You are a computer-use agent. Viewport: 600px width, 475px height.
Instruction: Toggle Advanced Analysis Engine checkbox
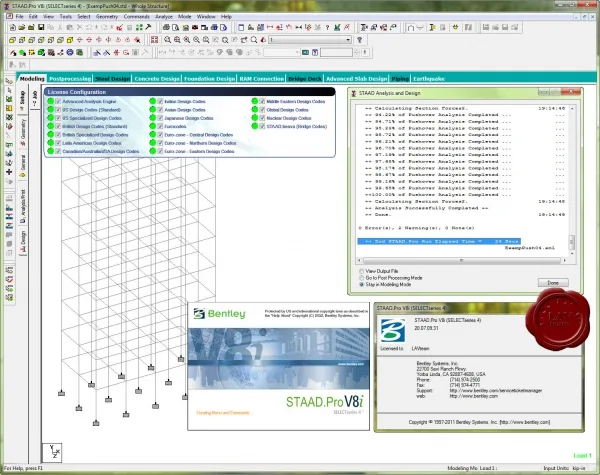click(x=58, y=101)
